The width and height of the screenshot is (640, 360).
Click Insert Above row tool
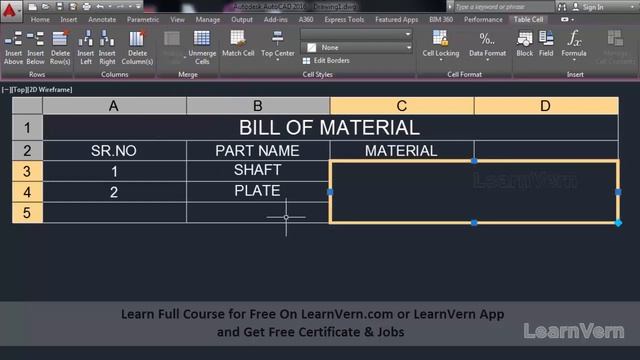tap(13, 48)
